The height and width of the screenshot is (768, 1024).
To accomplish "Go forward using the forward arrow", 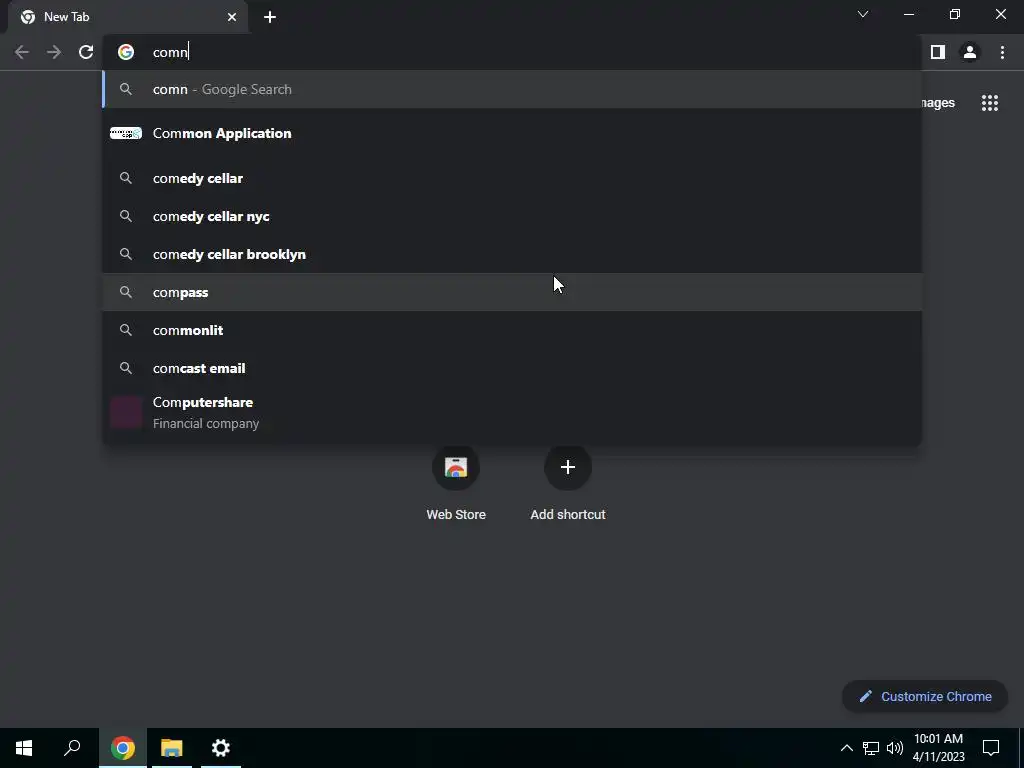I will (54, 52).
